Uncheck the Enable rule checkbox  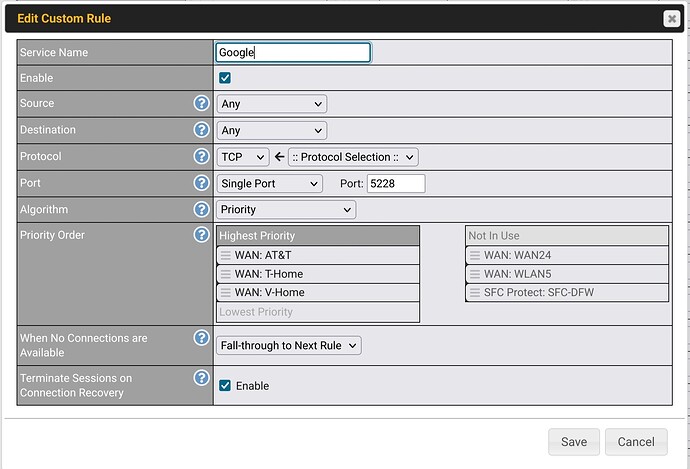pyautogui.click(x=225, y=78)
